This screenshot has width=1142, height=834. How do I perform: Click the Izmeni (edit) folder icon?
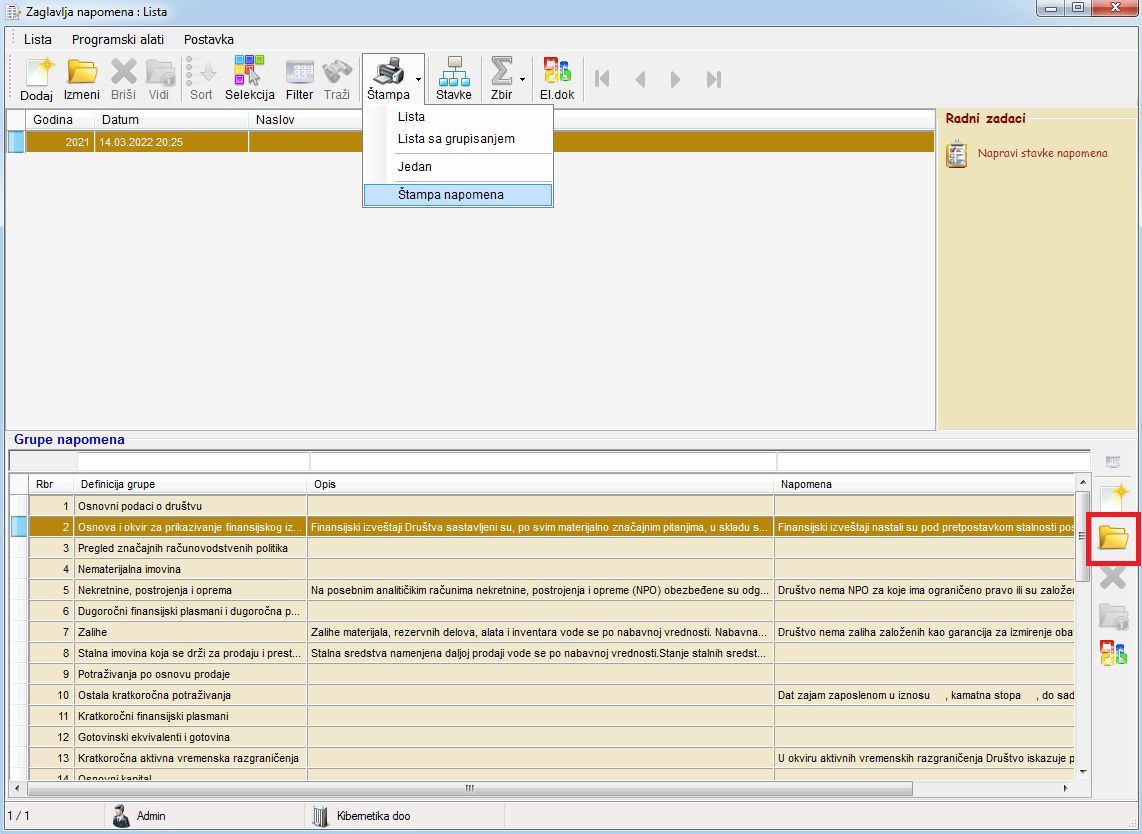[81, 78]
